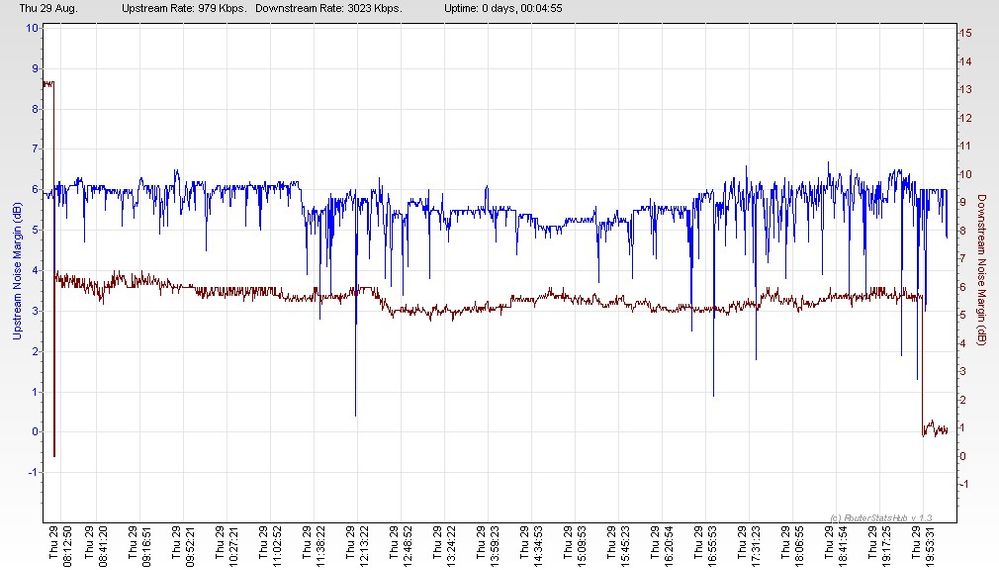Click the RouterStatsHub v 1.3 watermark
999x570 pixels.
click(x=881, y=518)
